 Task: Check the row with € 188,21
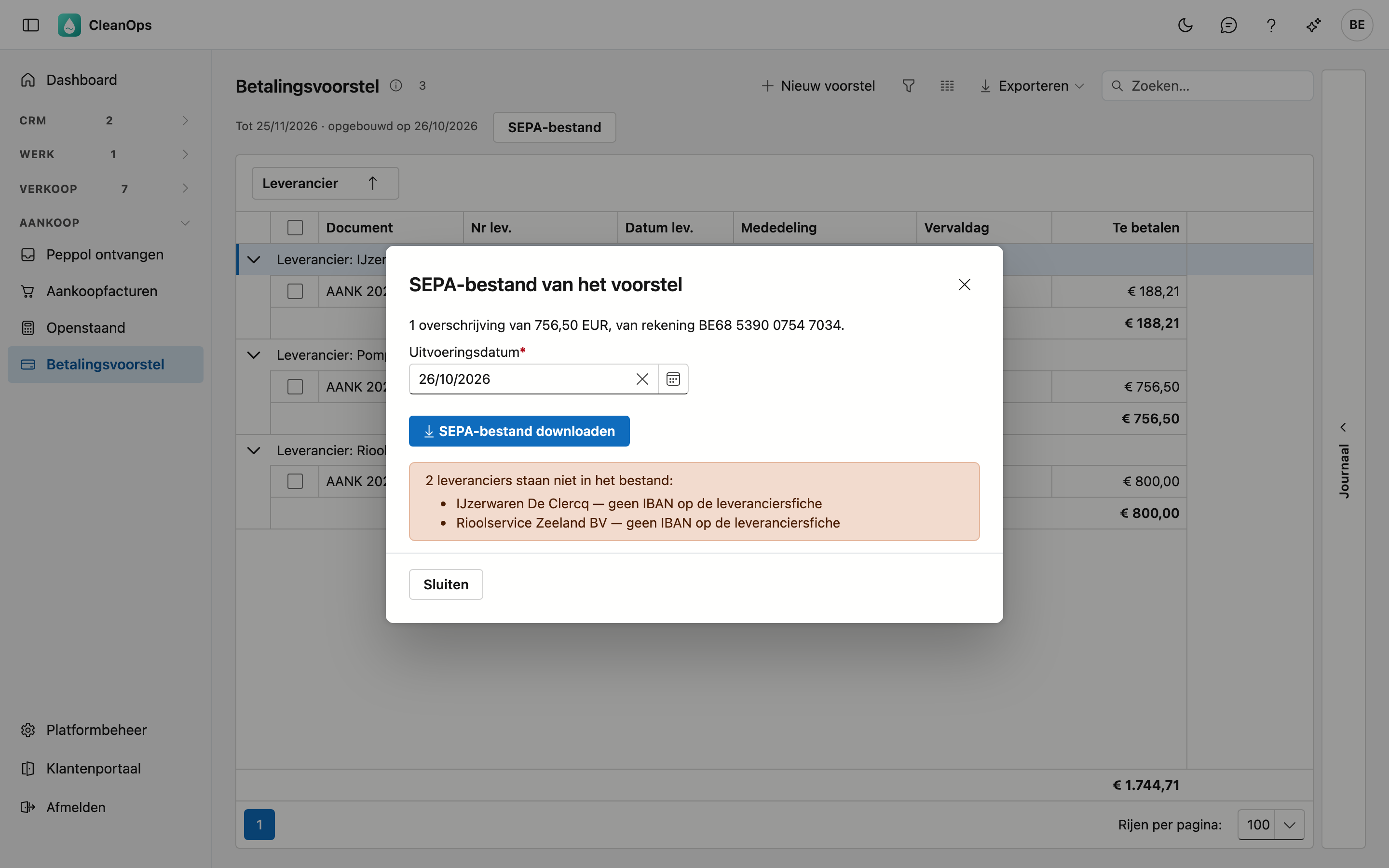[x=295, y=291]
